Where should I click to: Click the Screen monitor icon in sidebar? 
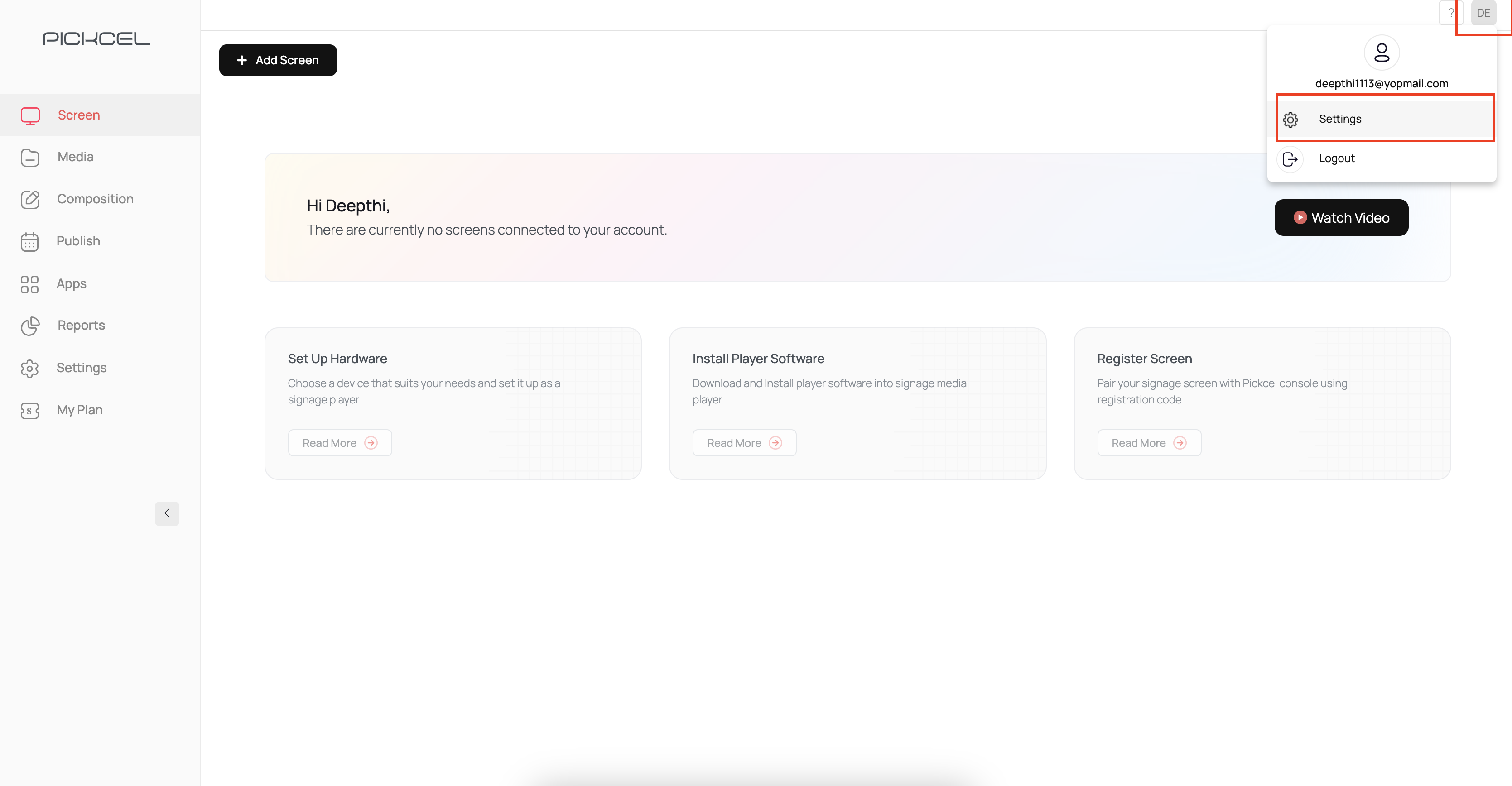point(30,115)
